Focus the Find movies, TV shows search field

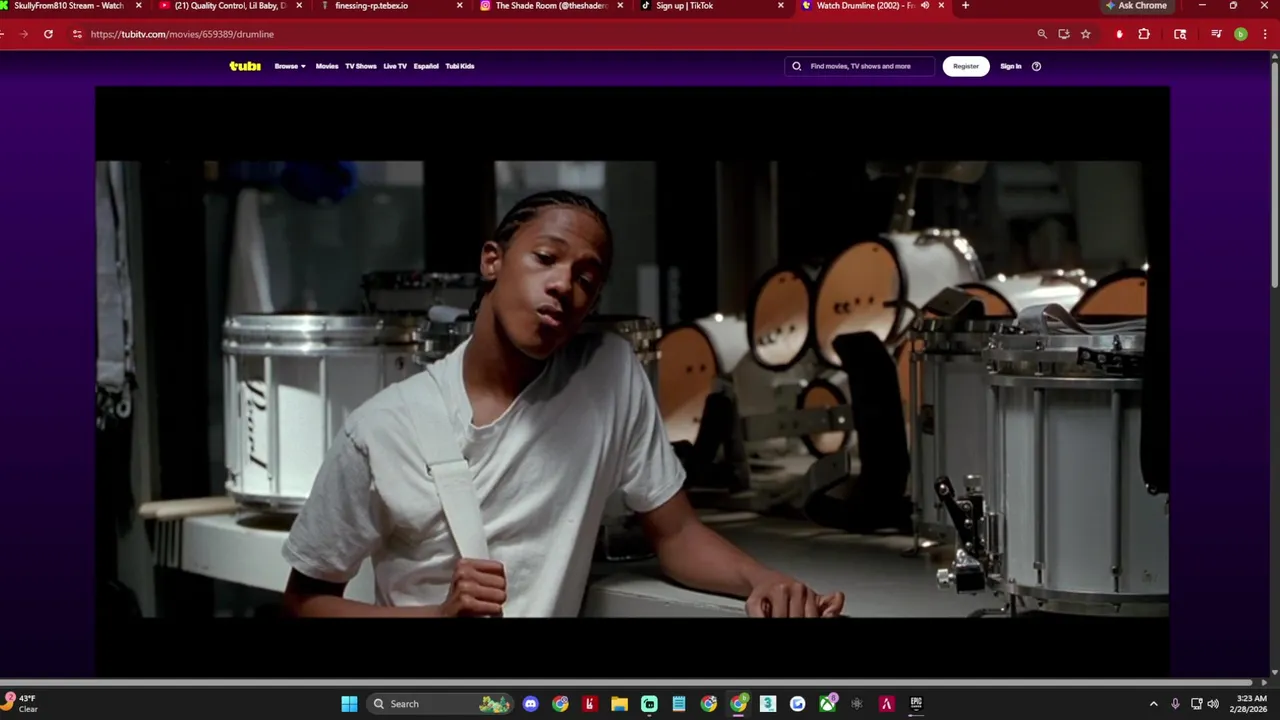pyautogui.click(x=861, y=66)
